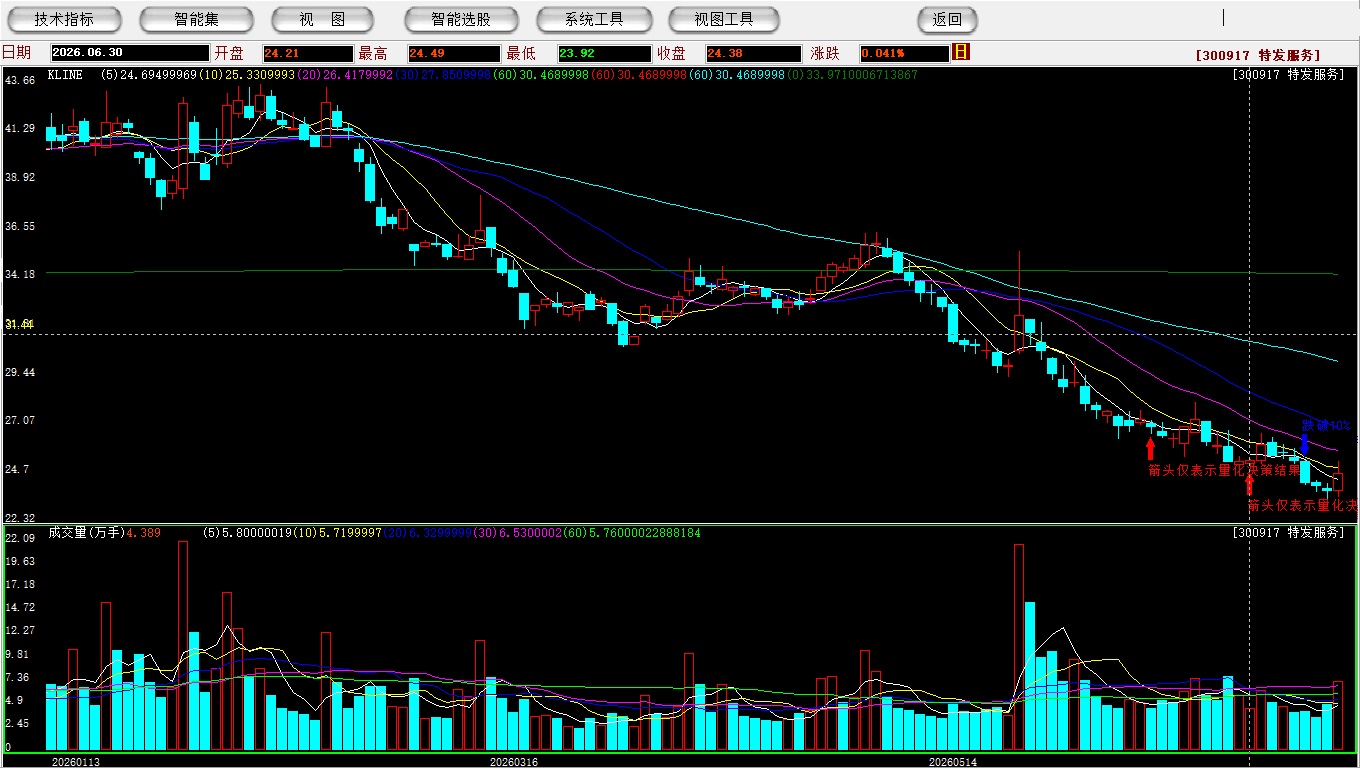Click the blue 跌破10% down arrow marker
Image resolution: width=1360 pixels, height=768 pixels.
pos(1304,443)
